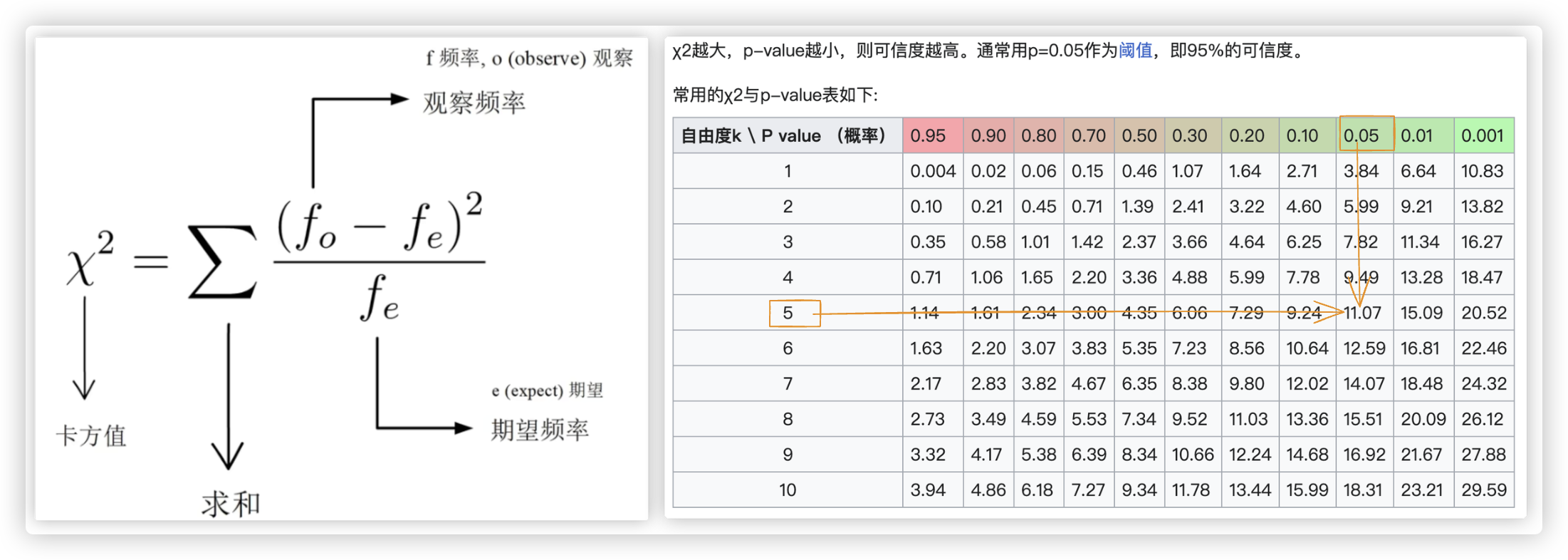Image resolution: width=1568 pixels, height=560 pixels.
Task: Click the 观察频率 label
Action: tap(474, 103)
